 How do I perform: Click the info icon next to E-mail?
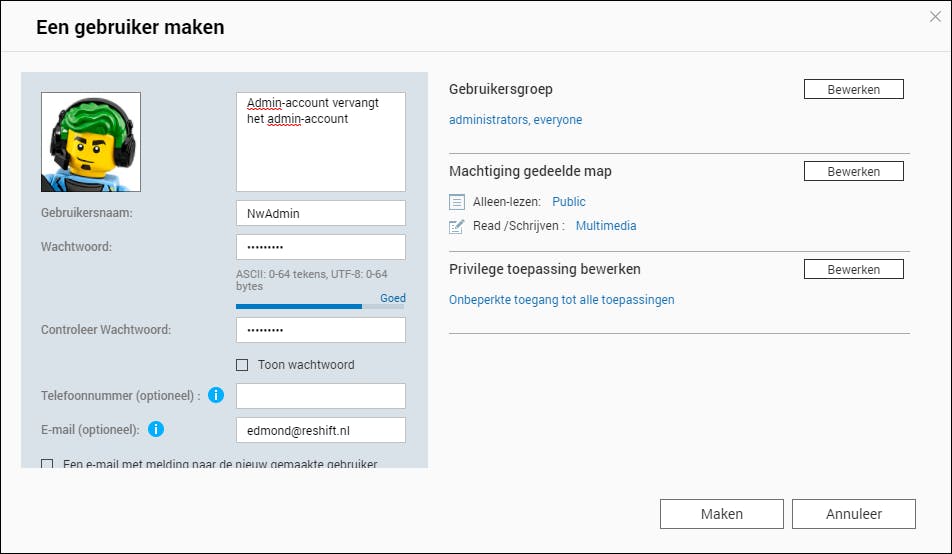click(156, 430)
